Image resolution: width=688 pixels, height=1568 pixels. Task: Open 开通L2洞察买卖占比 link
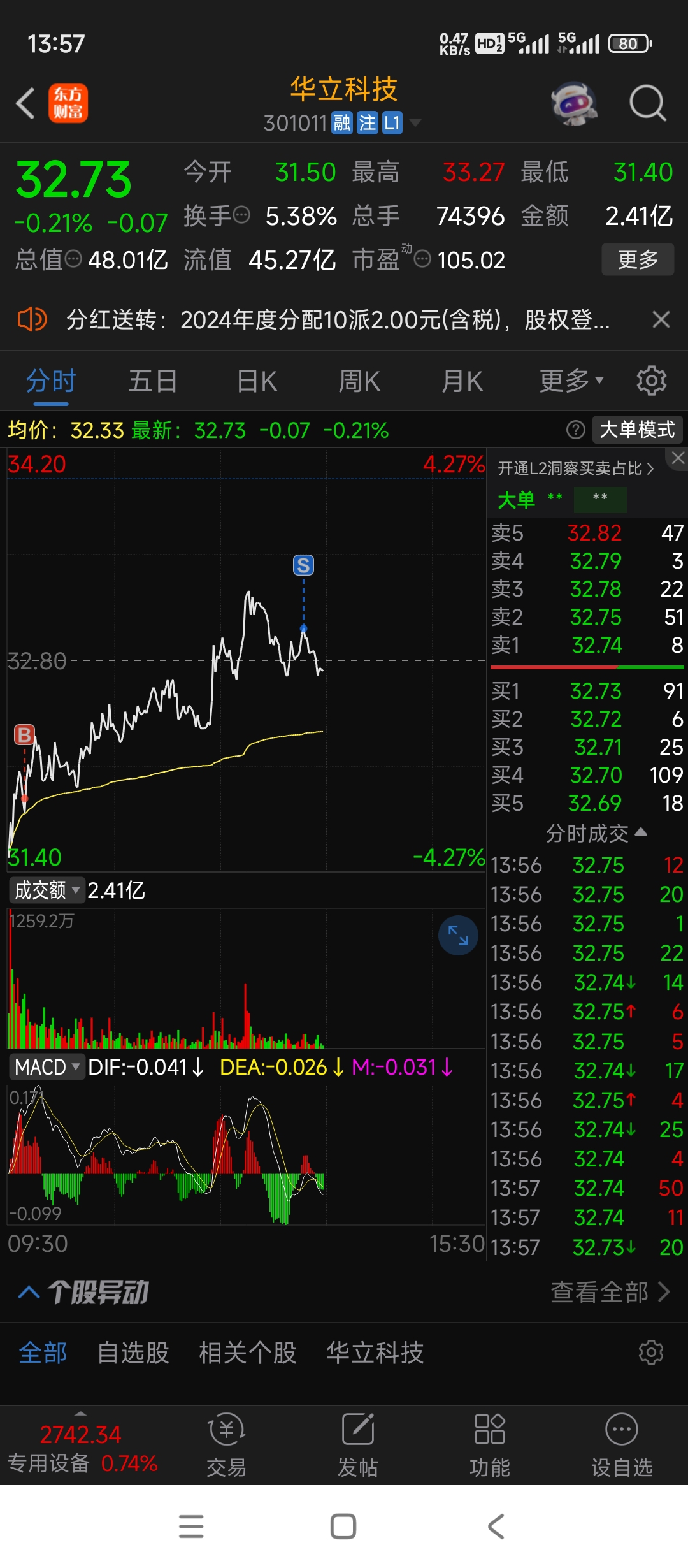click(576, 468)
